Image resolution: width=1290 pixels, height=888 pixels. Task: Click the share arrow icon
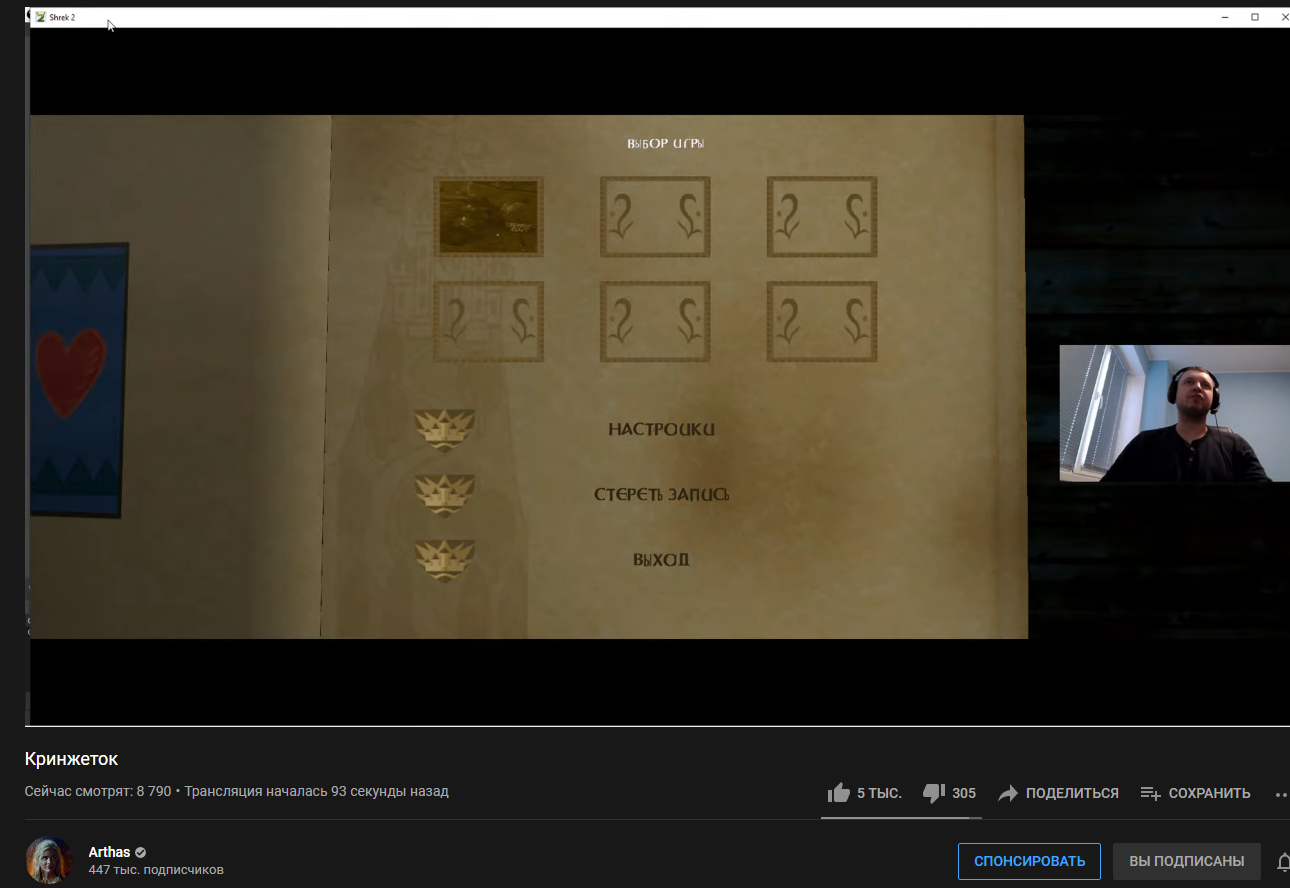tap(1008, 793)
